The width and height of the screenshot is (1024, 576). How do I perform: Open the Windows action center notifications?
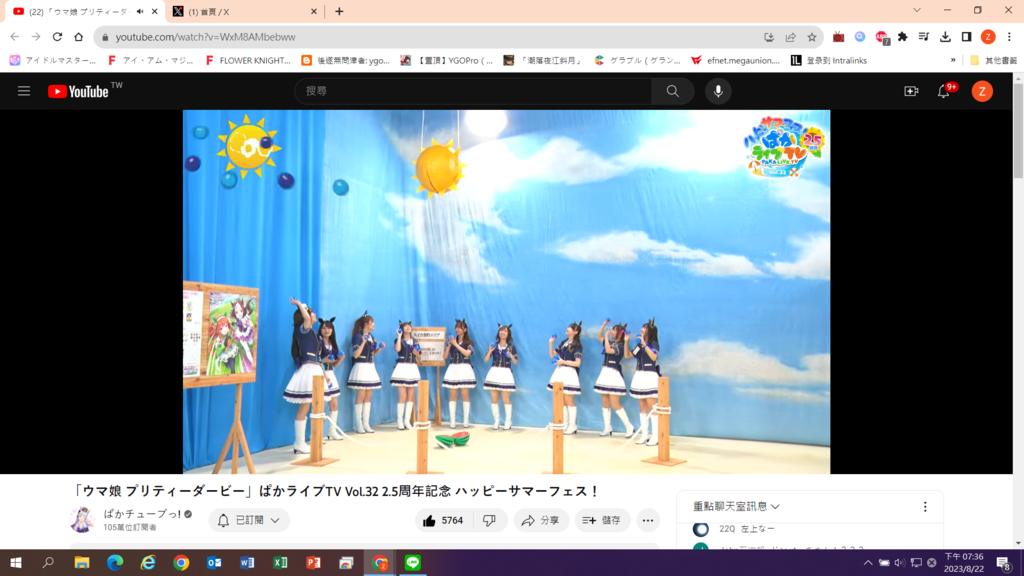pyautogui.click(x=1004, y=562)
